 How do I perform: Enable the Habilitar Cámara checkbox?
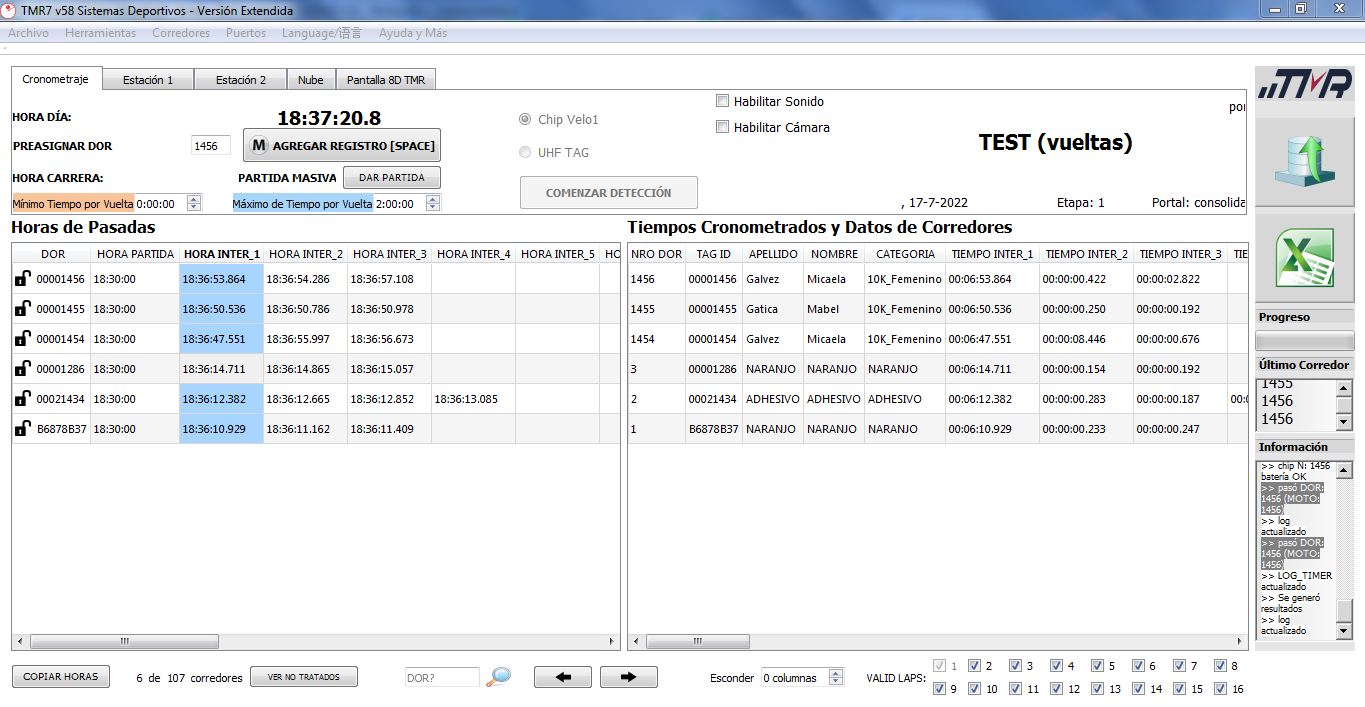point(723,127)
